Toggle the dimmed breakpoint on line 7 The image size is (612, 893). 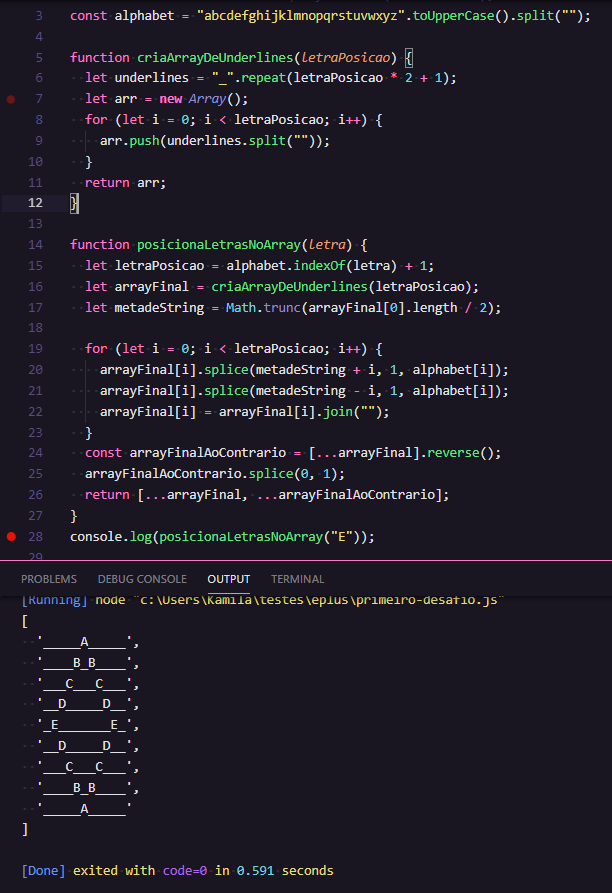11,99
